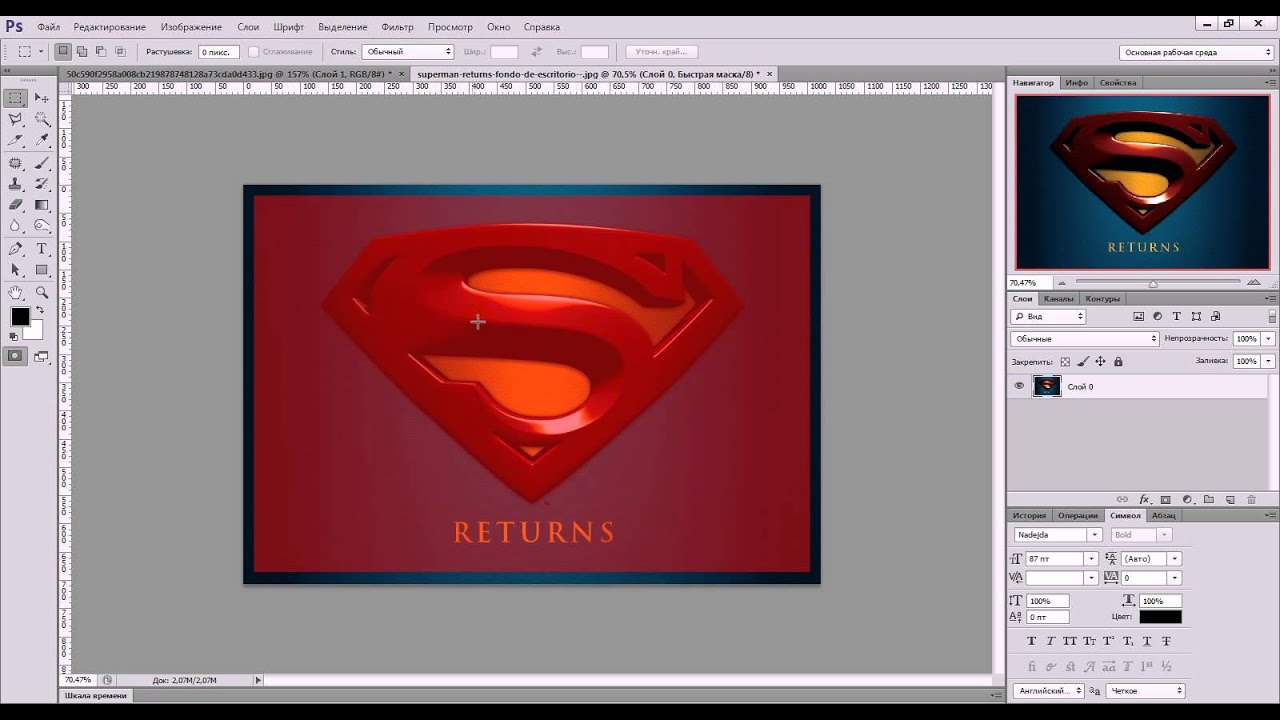Select the Hand tool
1280x720 pixels.
coord(15,292)
